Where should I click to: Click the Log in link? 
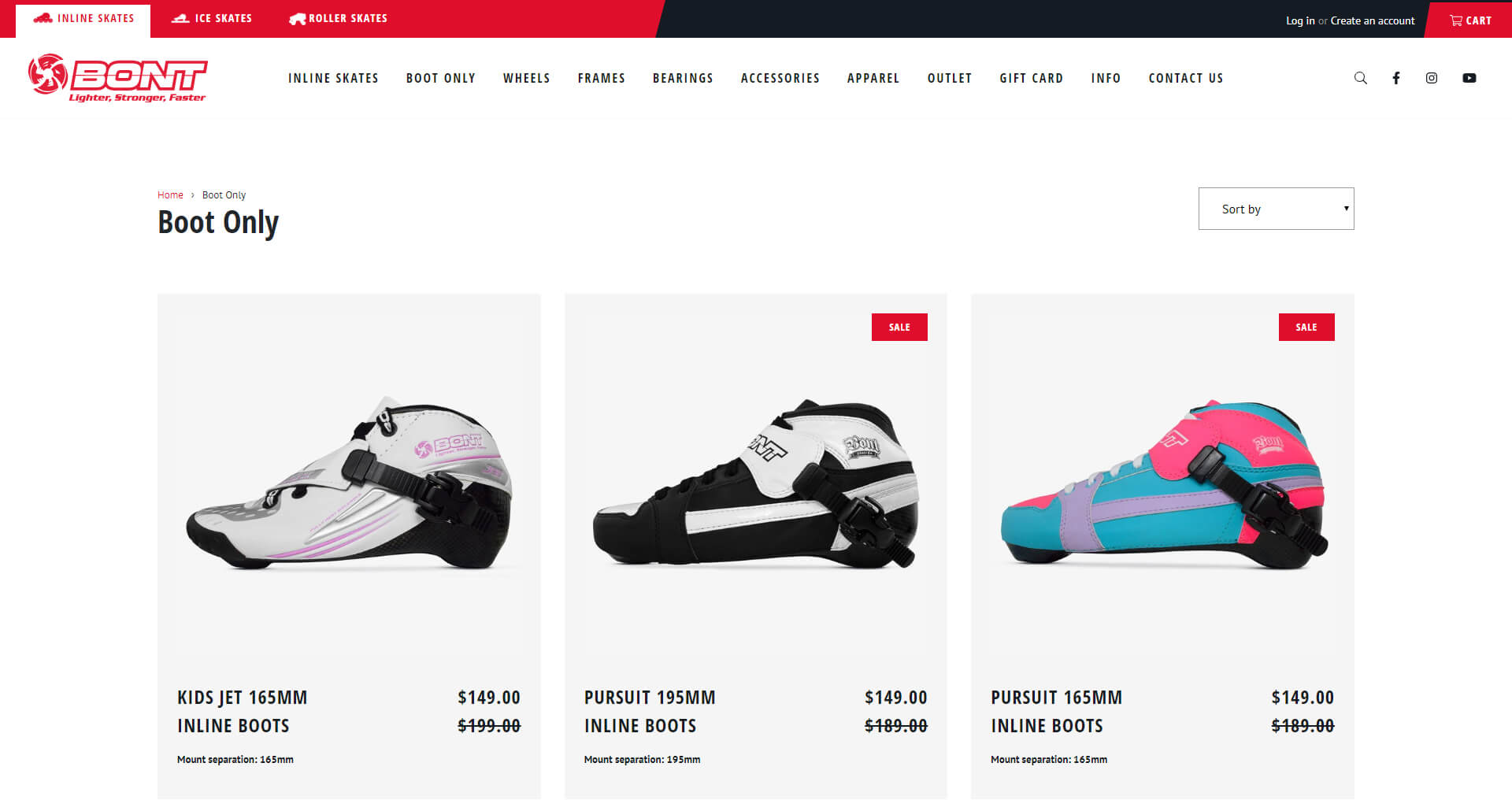[x=1300, y=20]
